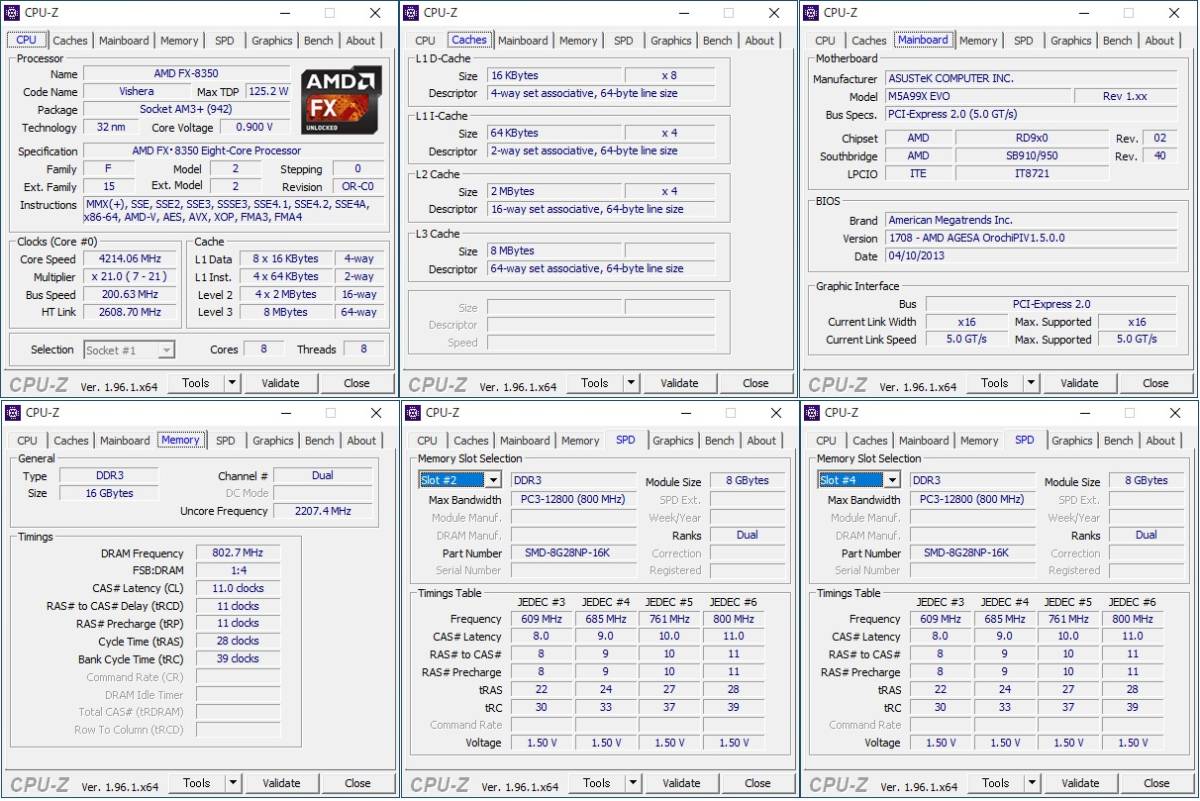
Task: Switch to Caches tab in the CPU window
Action: [x=70, y=41]
